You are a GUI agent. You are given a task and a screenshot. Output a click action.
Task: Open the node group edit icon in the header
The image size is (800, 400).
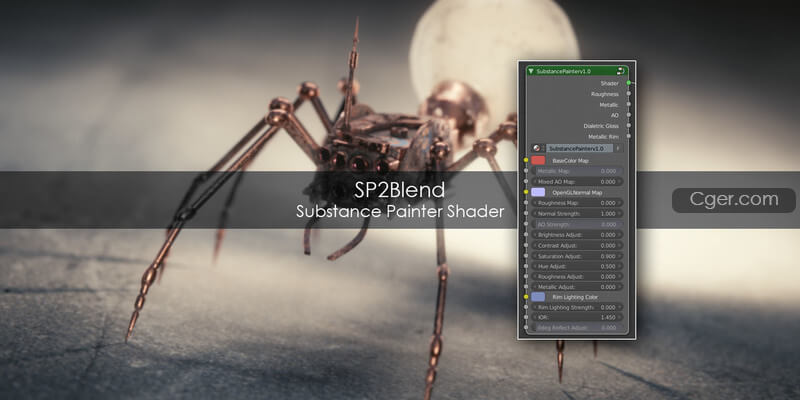coord(620,71)
